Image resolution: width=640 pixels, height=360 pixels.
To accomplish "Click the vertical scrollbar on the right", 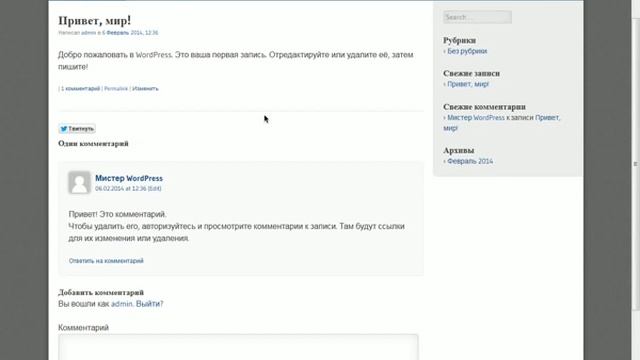I will point(636,163).
